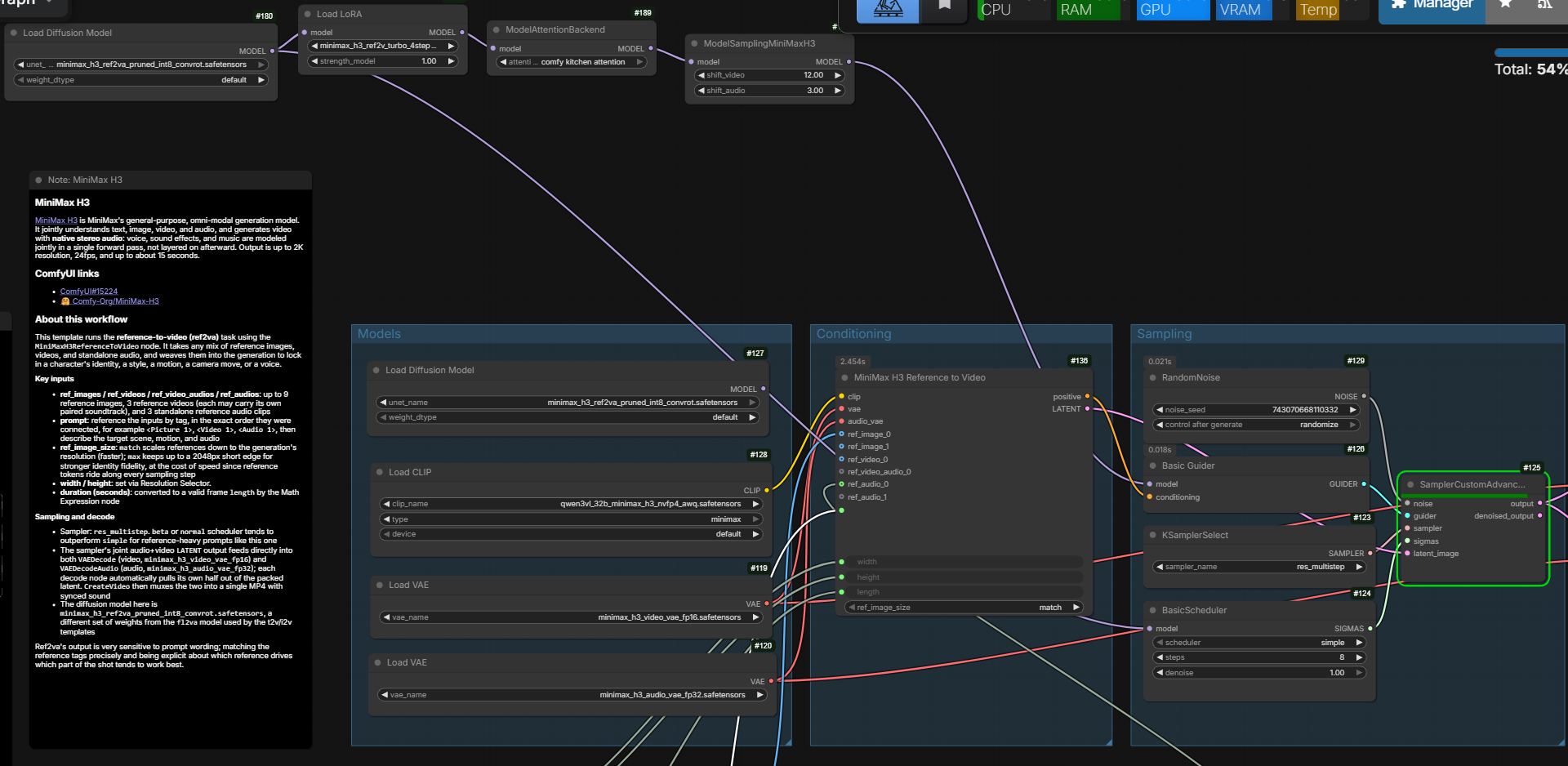Open weight_dtype dropdown in Models group
The height and width of the screenshot is (766, 1568).
568,417
